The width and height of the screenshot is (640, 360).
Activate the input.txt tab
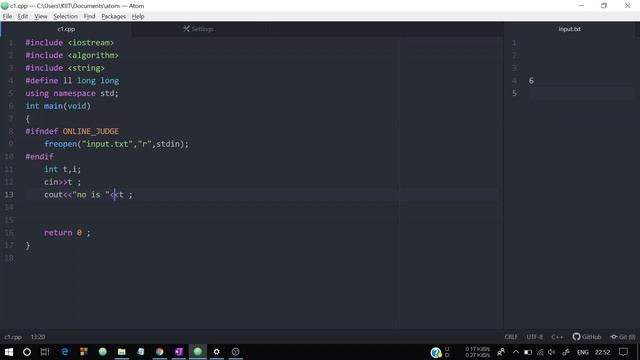[569, 29]
